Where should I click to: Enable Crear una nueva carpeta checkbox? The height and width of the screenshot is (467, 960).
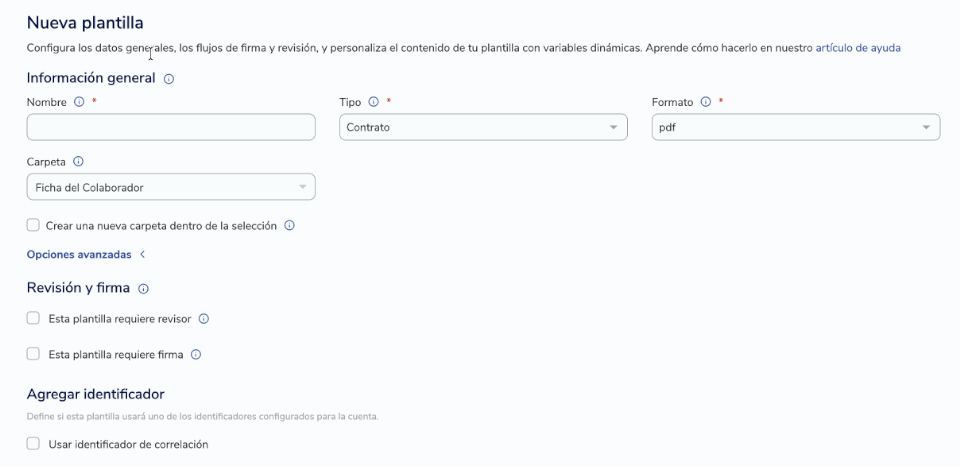[x=33, y=225]
